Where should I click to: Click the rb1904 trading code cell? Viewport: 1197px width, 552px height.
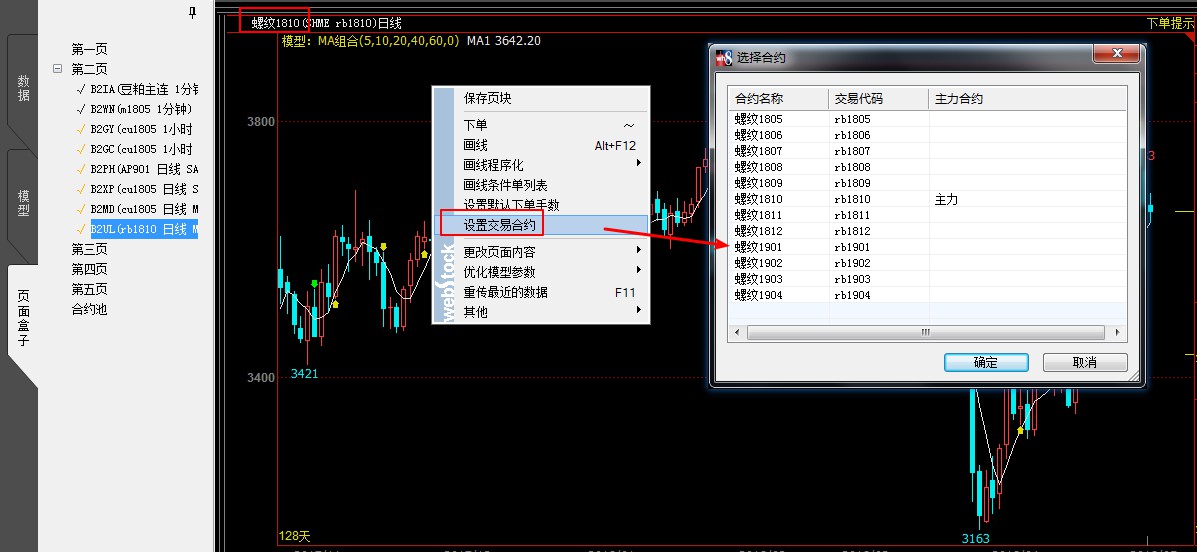click(x=852, y=295)
